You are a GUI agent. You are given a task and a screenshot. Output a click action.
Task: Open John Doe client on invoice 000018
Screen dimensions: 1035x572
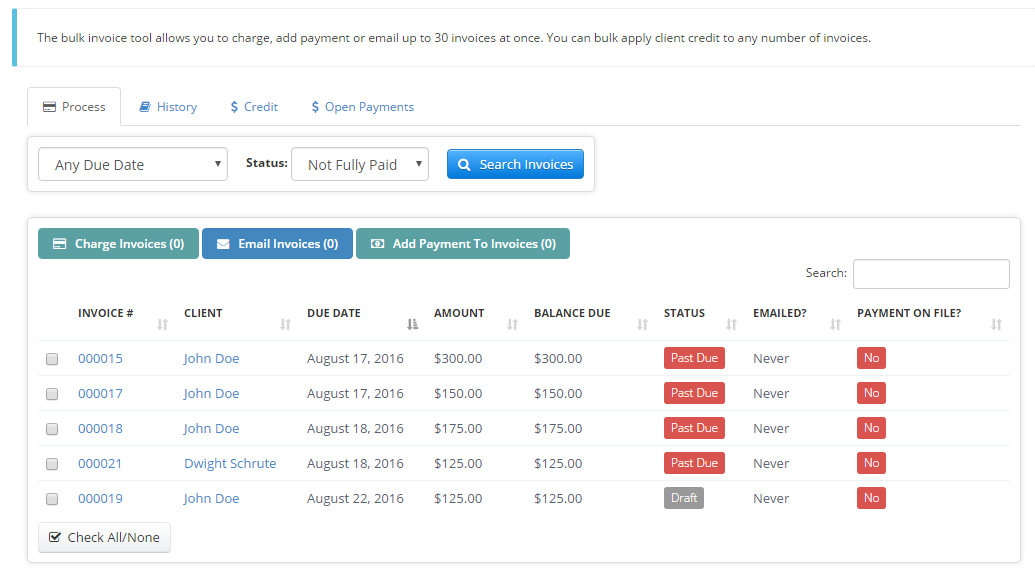click(x=211, y=428)
